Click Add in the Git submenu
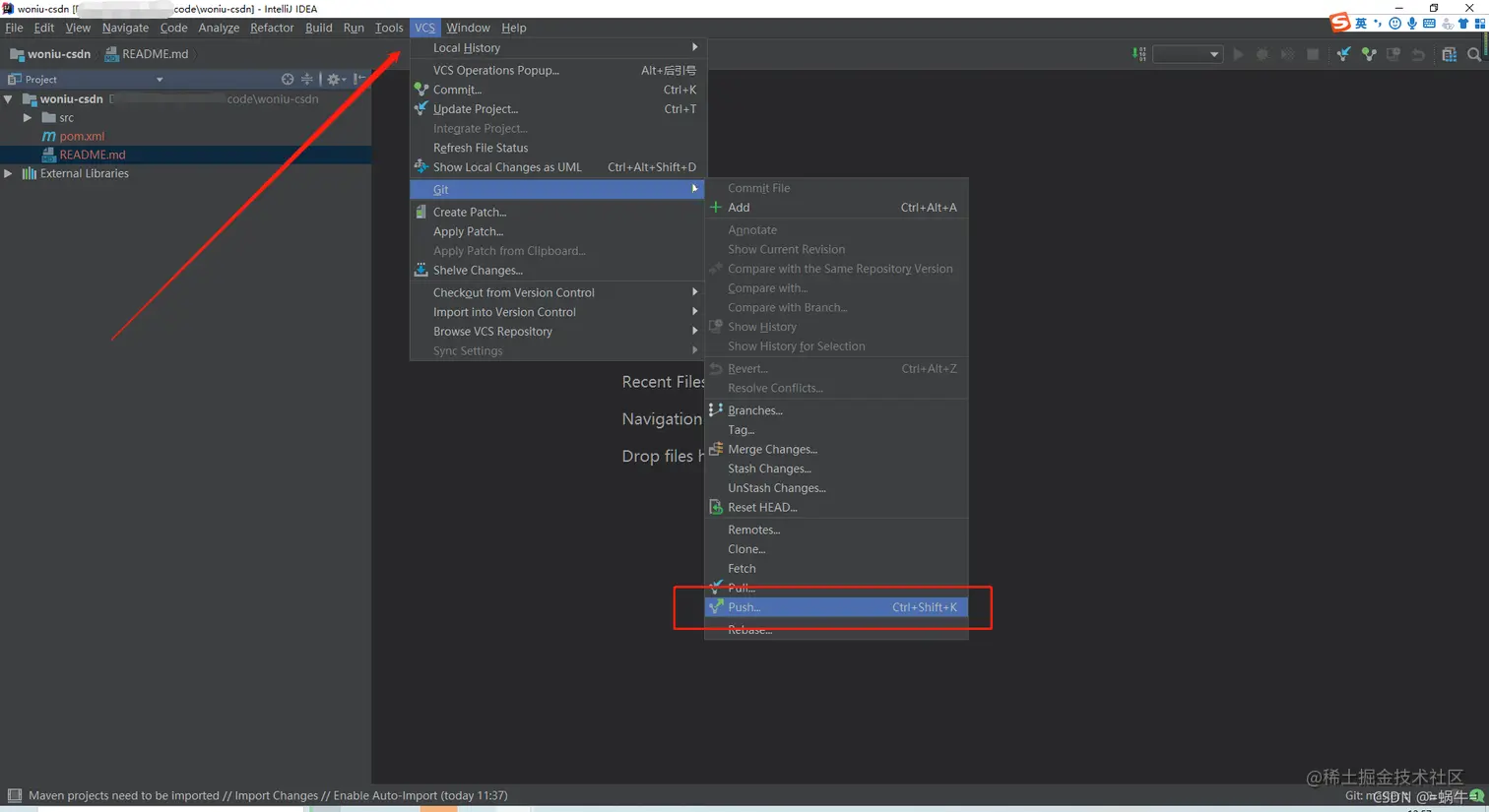This screenshot has width=1489, height=812. pos(836,208)
